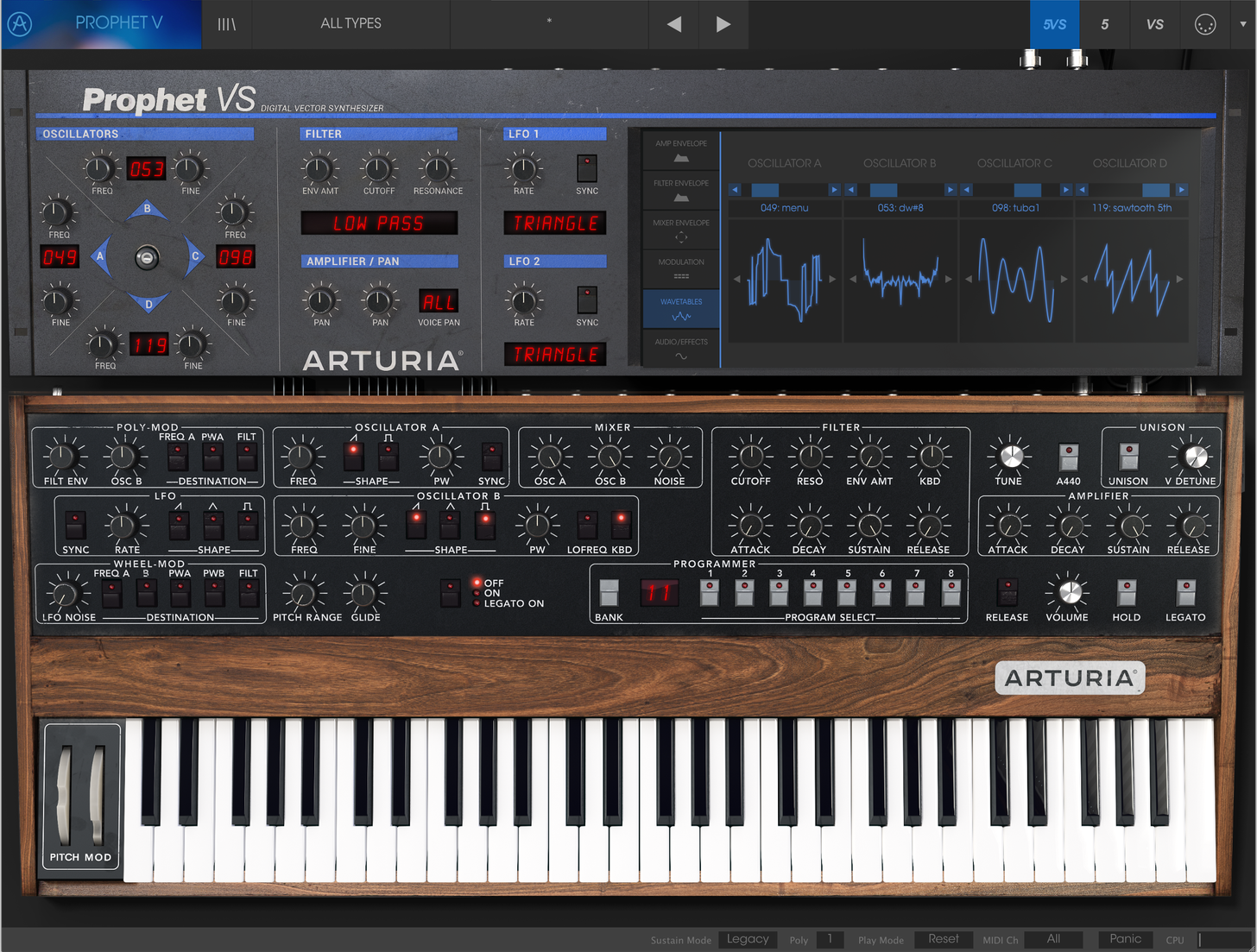Viewport: 1257px width, 952px height.
Task: Switch to the Prophet 5 view tab
Action: (x=1104, y=24)
